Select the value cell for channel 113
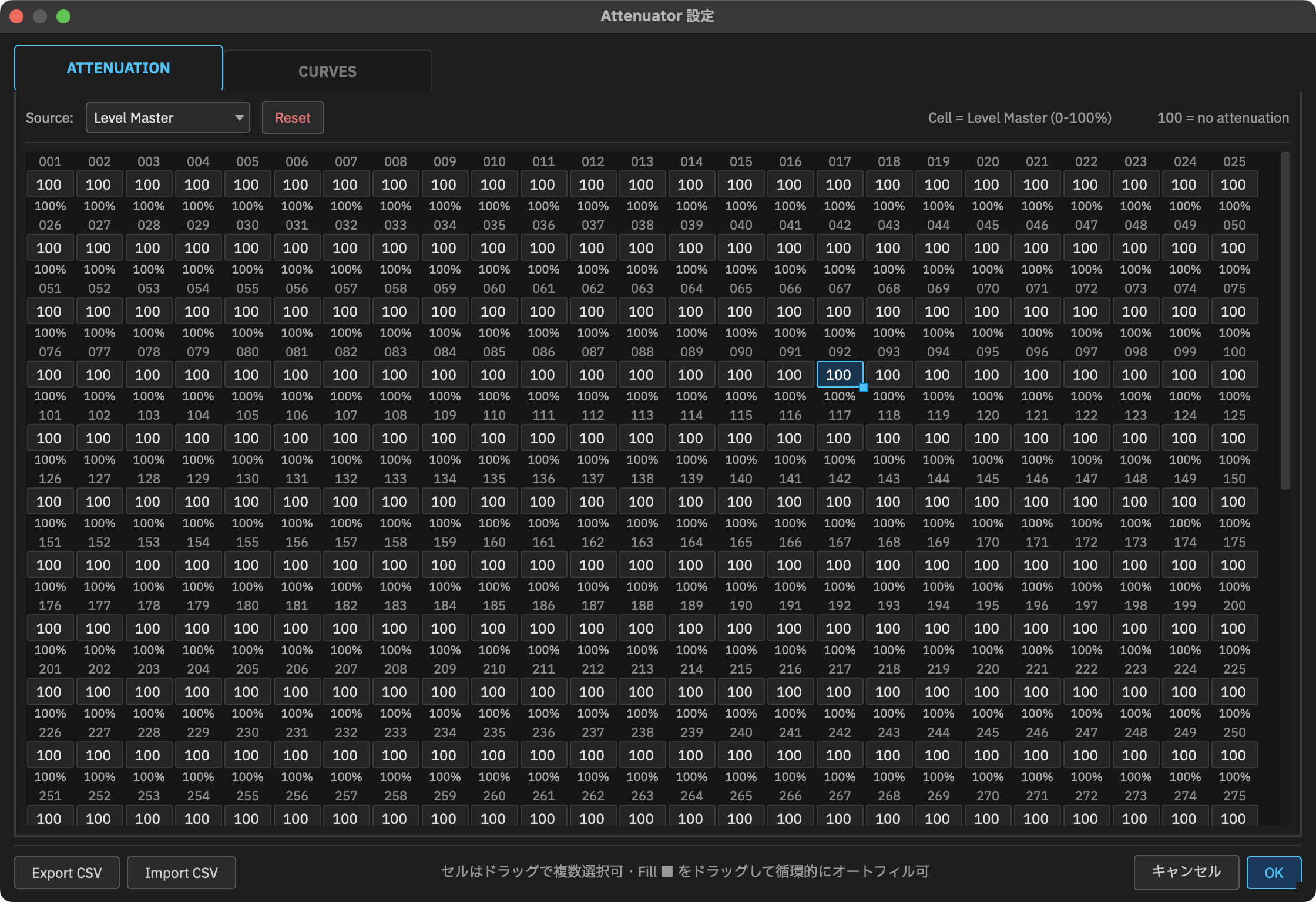The height and width of the screenshot is (902, 1316). tap(642, 438)
